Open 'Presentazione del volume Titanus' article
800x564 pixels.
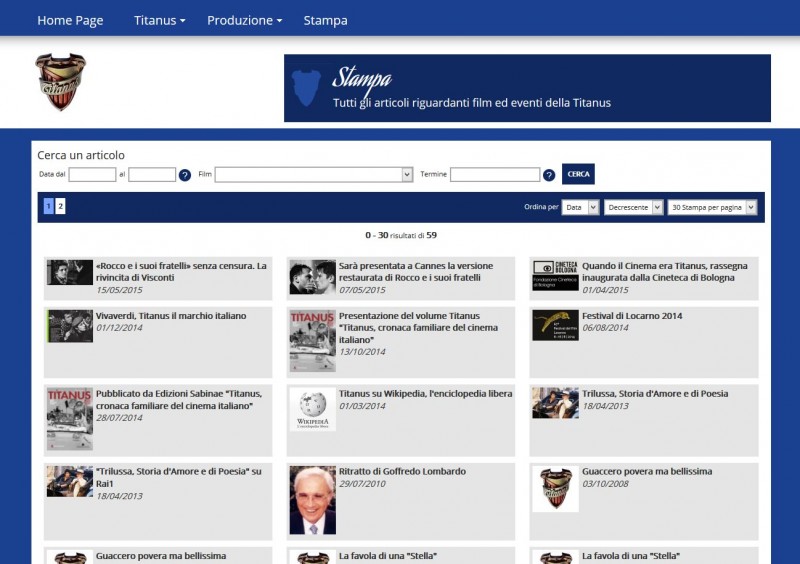coord(418,328)
